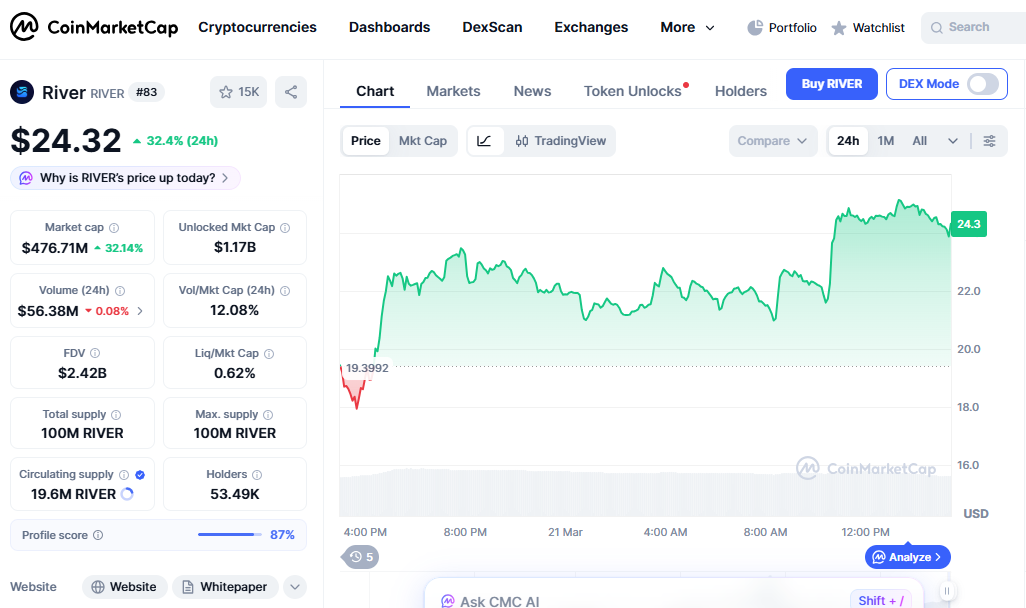The image size is (1026, 608).
Task: Click the Buy RIVER button
Action: (x=831, y=84)
